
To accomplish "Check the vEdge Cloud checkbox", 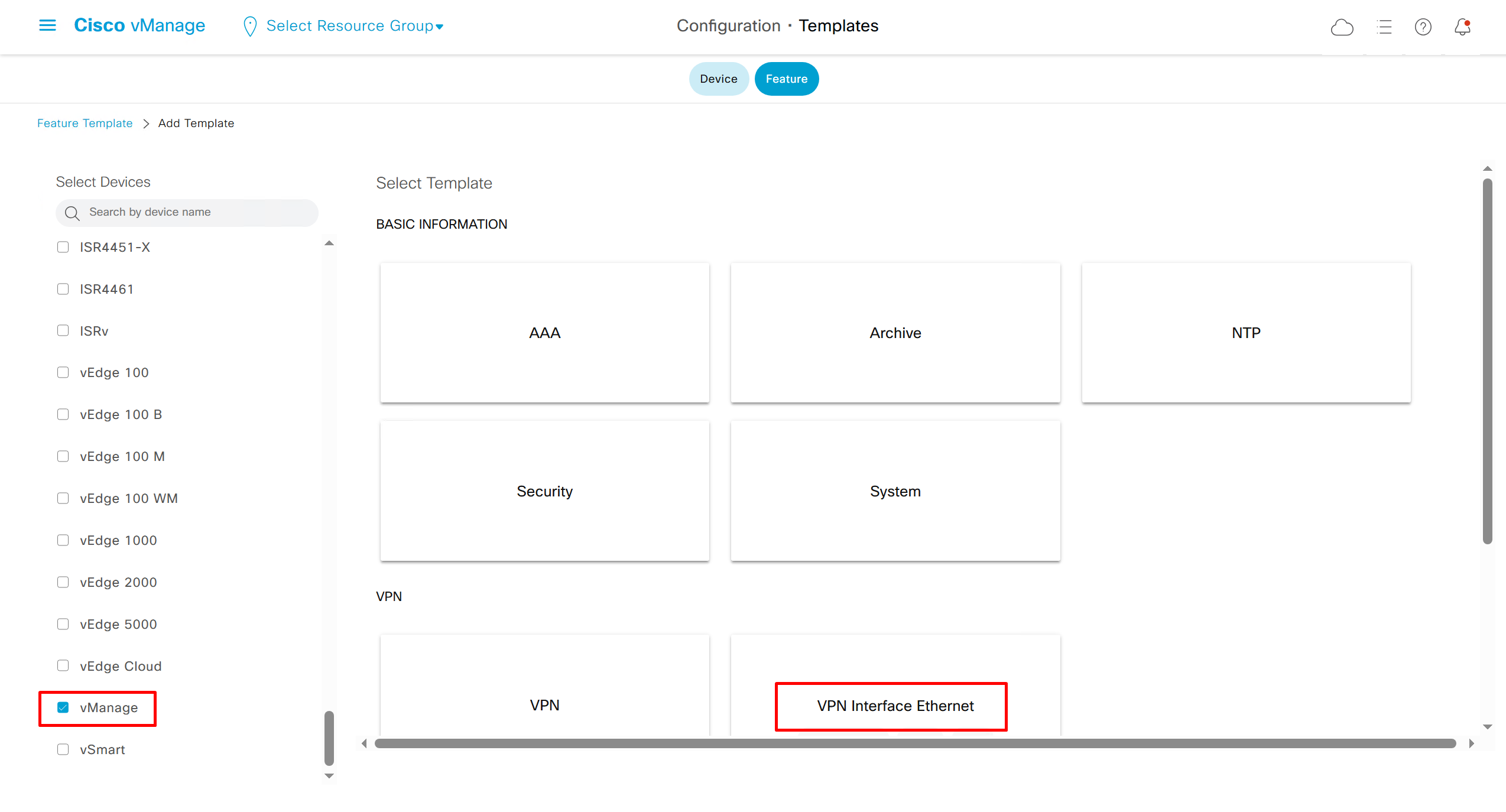I will click(x=63, y=665).
